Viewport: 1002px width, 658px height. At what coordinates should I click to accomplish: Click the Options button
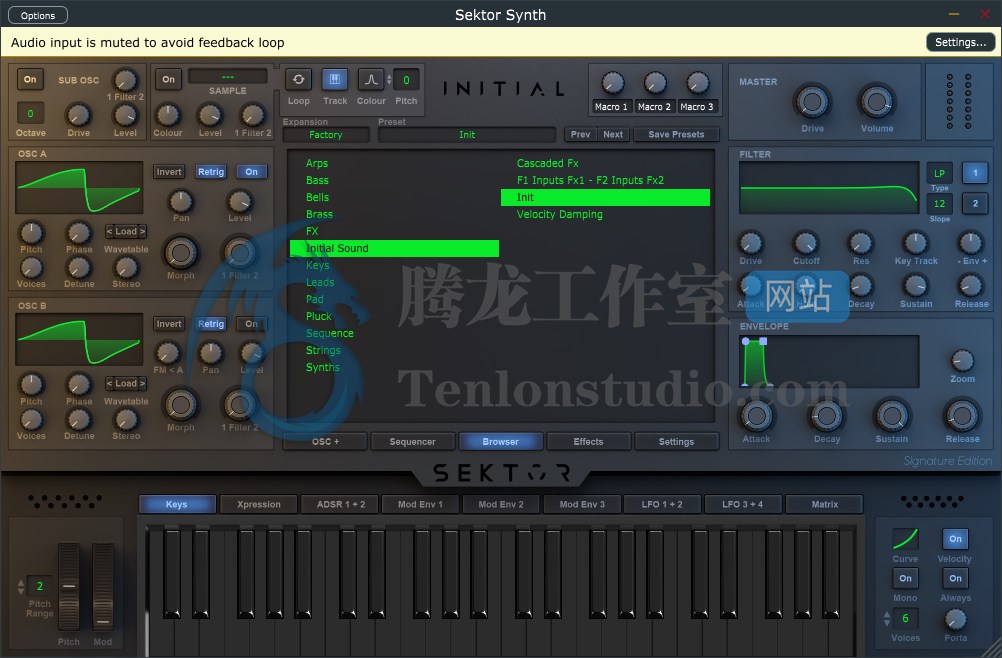point(38,15)
